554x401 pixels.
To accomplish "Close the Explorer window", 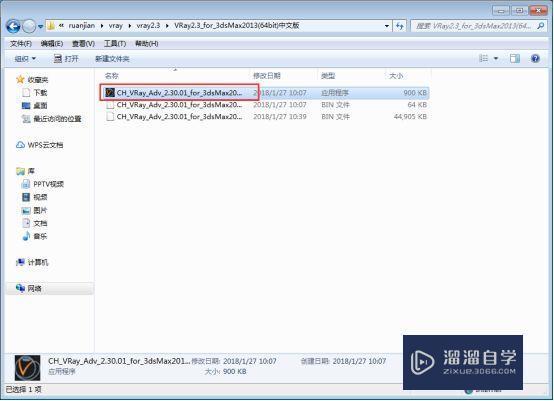I will click(x=538, y=10).
